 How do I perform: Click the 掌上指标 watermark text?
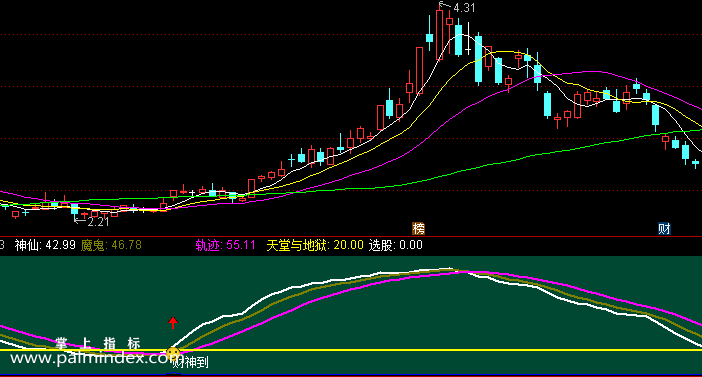click(x=98, y=343)
